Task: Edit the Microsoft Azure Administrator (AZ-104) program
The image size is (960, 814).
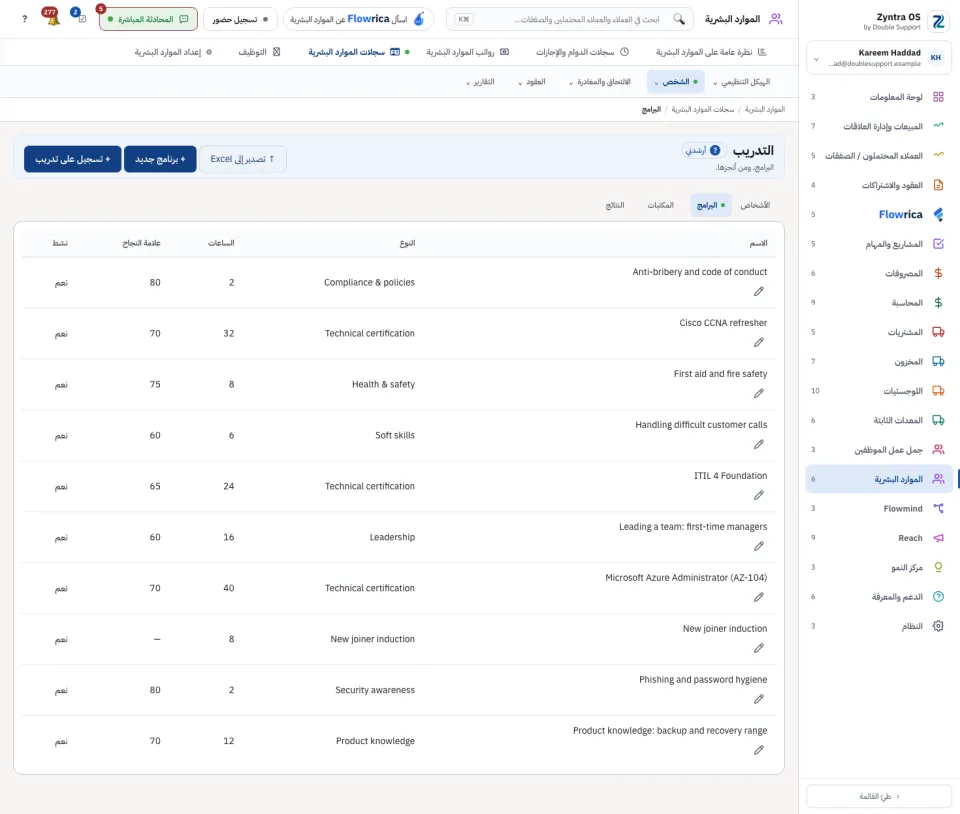Action: (x=759, y=597)
